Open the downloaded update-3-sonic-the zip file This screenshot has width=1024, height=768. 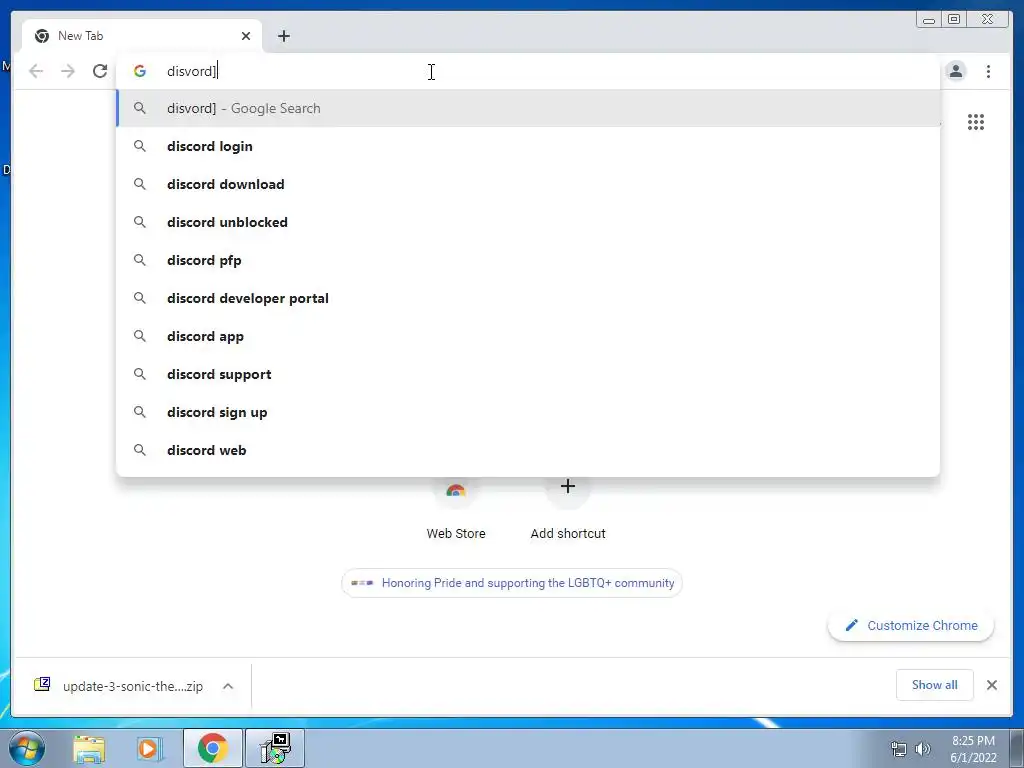tap(133, 686)
